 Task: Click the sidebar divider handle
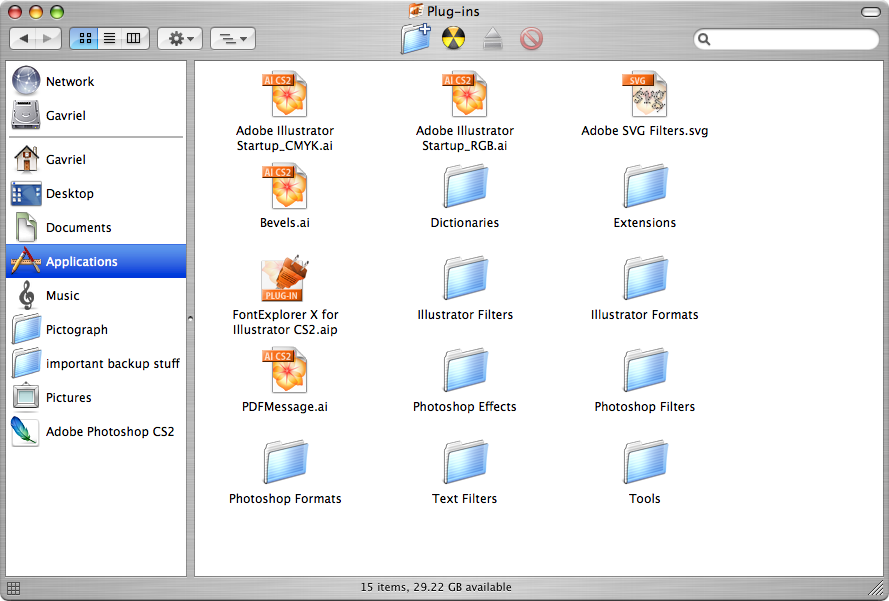pyautogui.click(x=190, y=319)
